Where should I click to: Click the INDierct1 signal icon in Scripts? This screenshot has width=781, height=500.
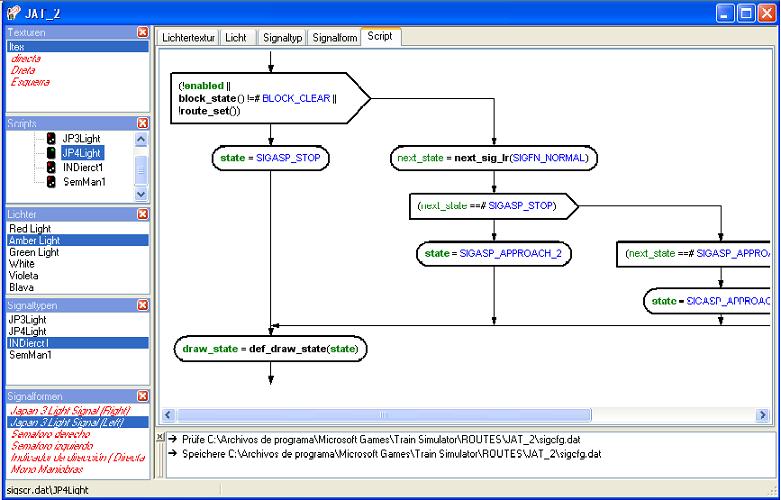(x=51, y=167)
